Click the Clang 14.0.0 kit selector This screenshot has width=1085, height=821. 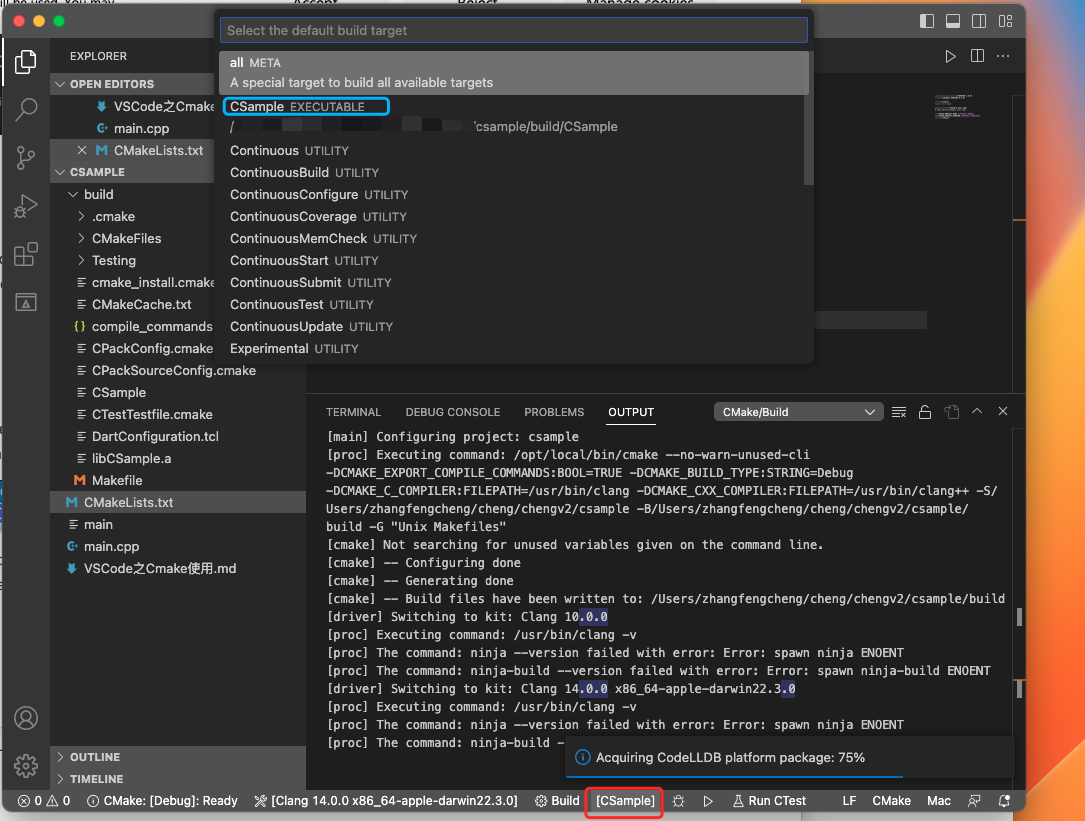(386, 801)
